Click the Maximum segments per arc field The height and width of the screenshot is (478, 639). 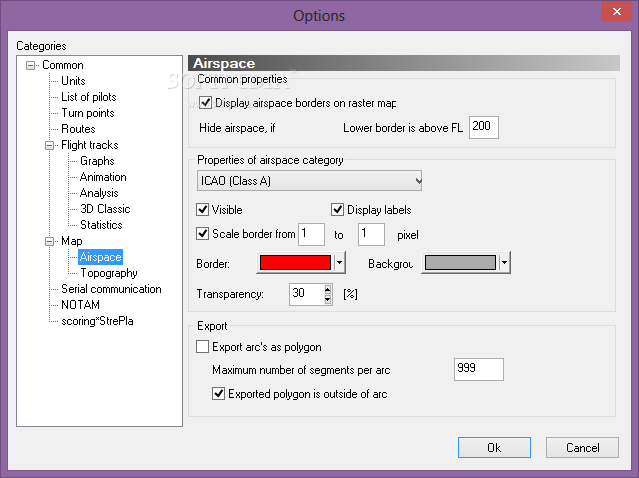pos(479,369)
